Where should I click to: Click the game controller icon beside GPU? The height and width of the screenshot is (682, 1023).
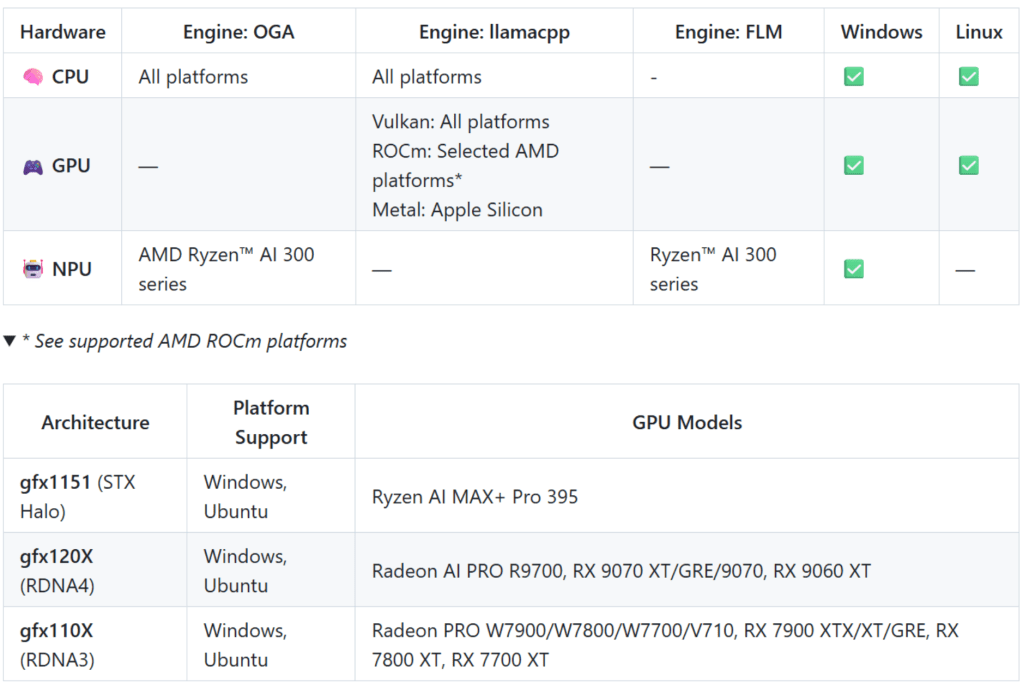(x=32, y=166)
